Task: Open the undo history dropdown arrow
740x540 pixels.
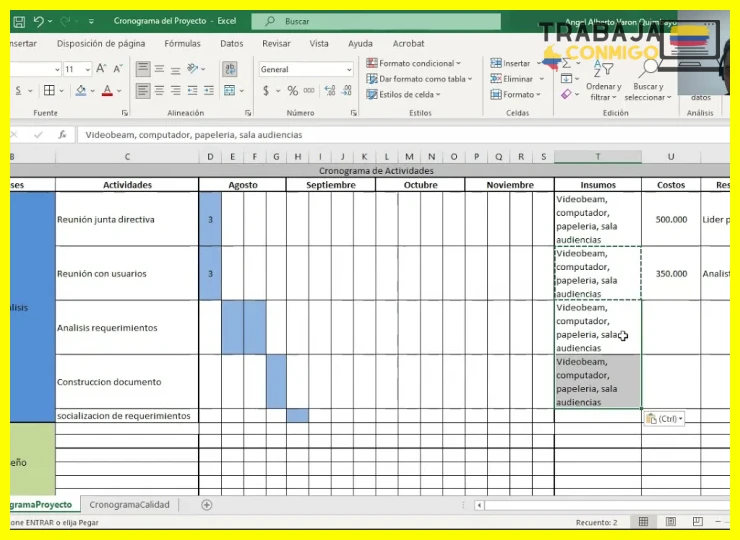Action: coord(50,21)
